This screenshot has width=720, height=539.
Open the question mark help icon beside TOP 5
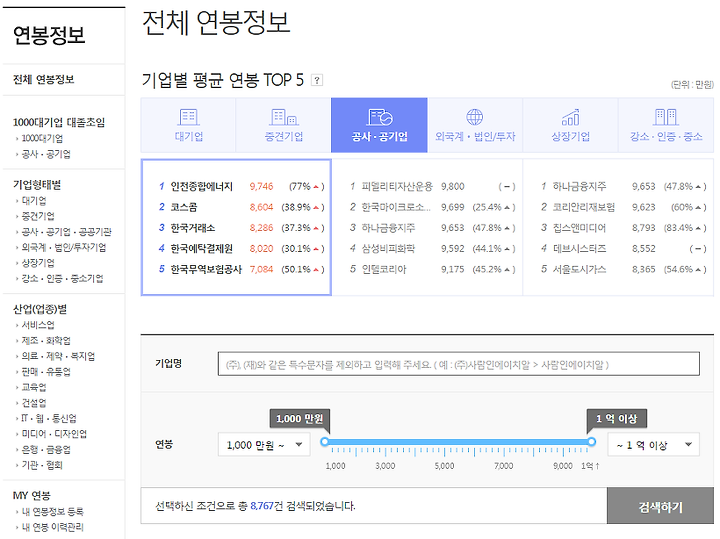pyautogui.click(x=317, y=80)
